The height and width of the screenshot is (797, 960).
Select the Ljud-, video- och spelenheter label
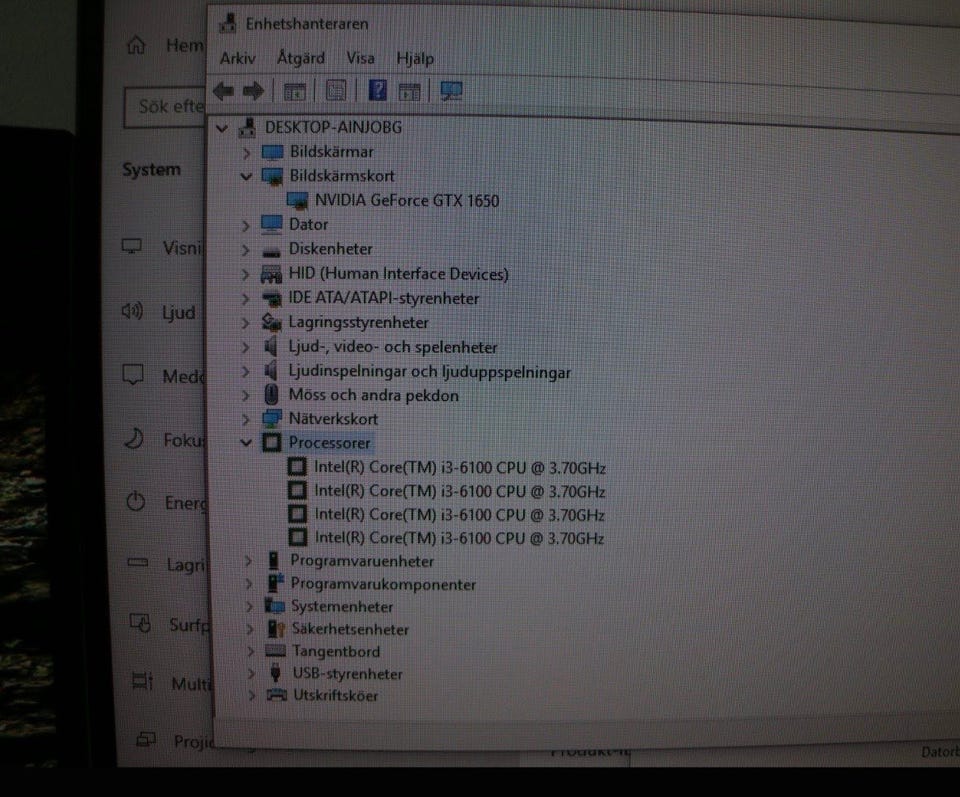pyautogui.click(x=393, y=348)
